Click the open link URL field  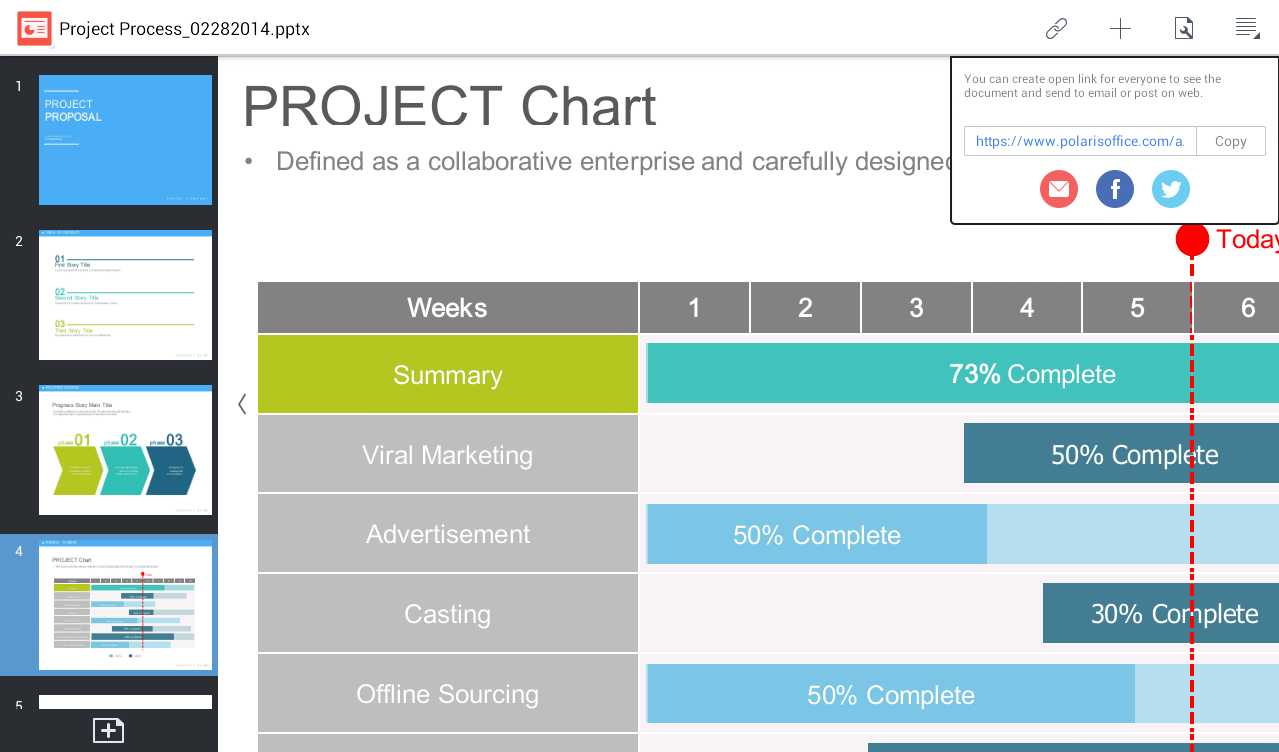1080,141
